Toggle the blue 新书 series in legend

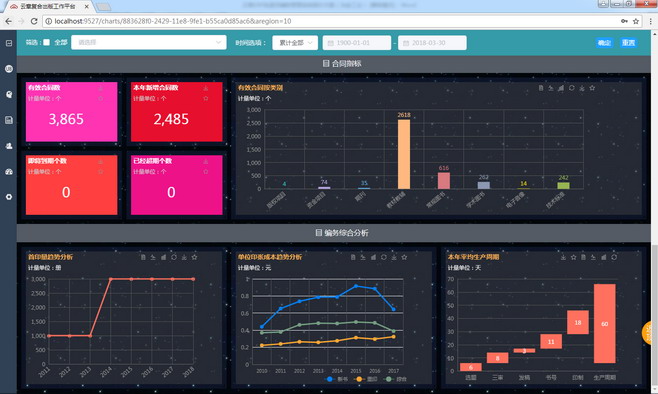tap(337, 379)
